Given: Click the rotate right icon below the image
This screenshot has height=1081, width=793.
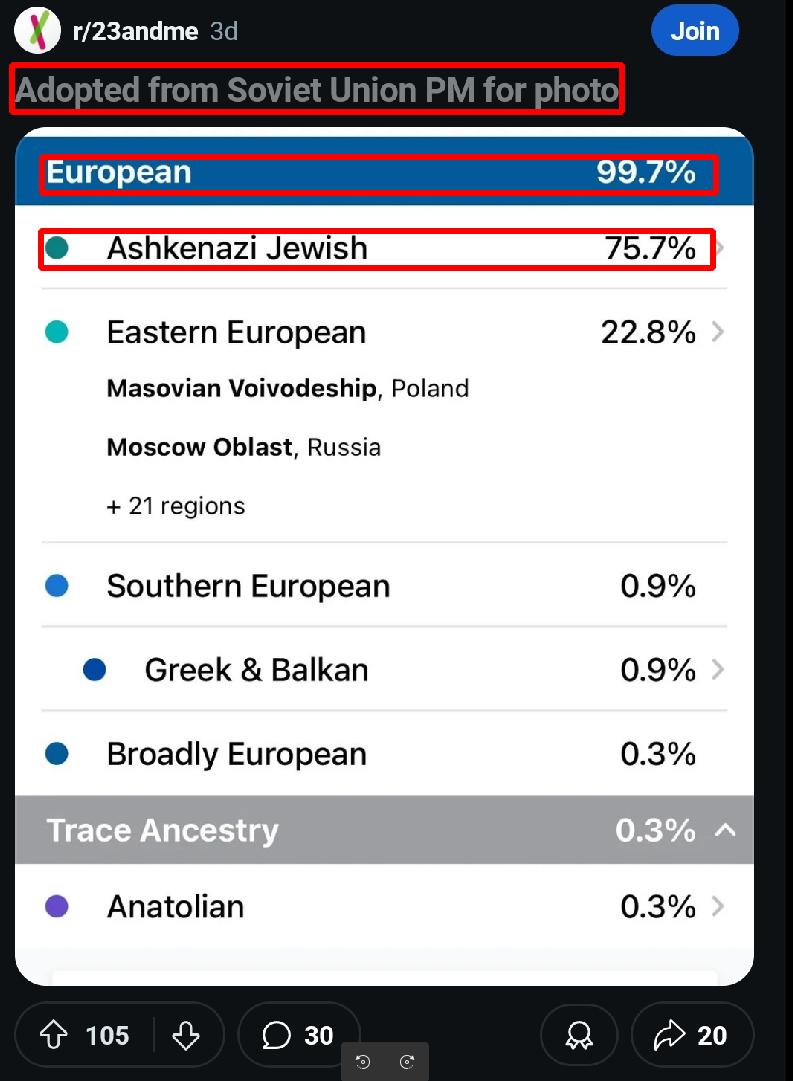Looking at the screenshot, I should [x=407, y=1062].
